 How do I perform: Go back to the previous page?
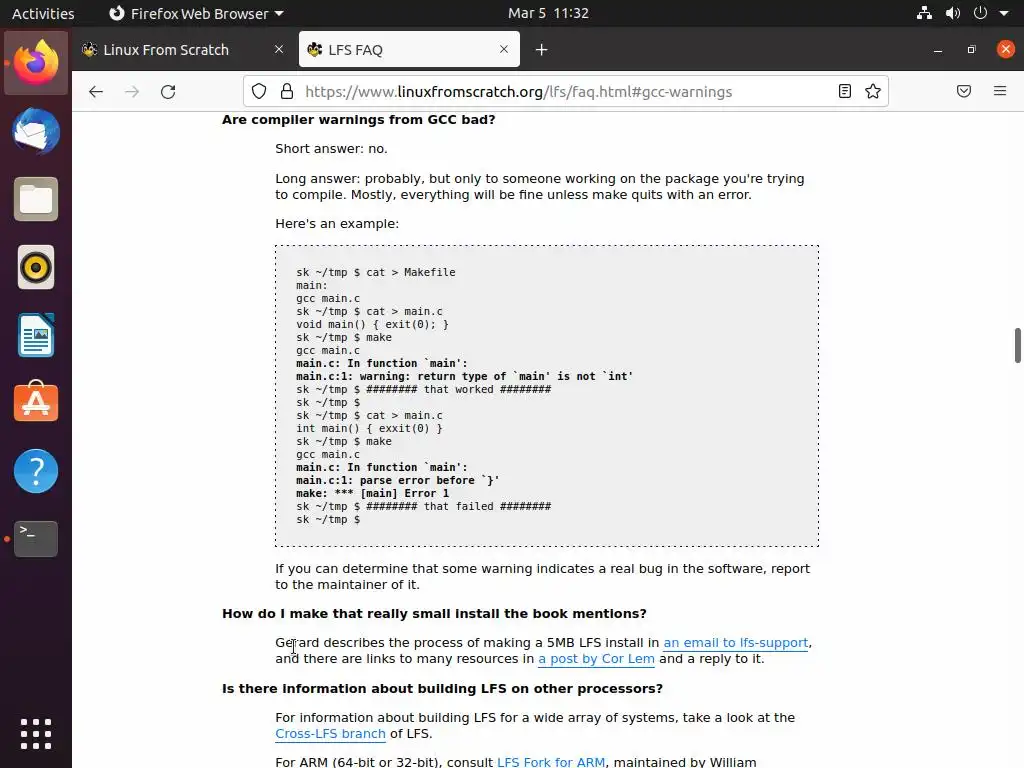[x=96, y=91]
